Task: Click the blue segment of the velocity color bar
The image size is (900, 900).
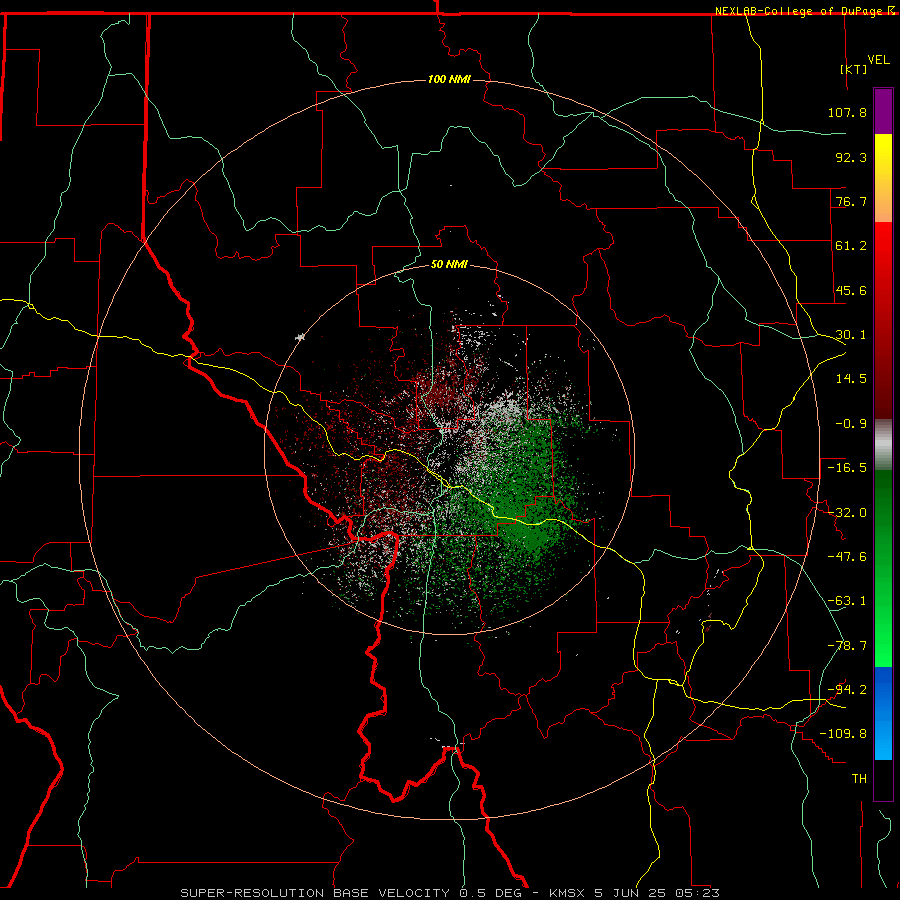Action: point(883,713)
